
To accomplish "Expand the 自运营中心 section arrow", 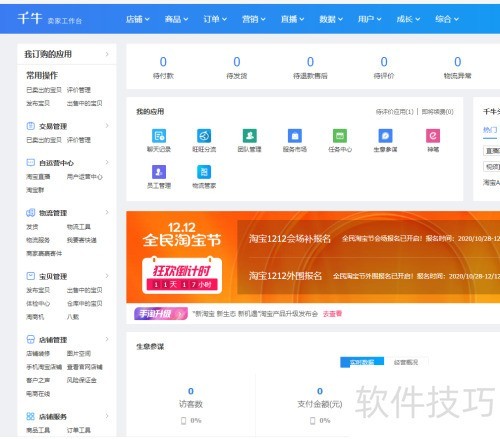I will [x=107, y=162].
